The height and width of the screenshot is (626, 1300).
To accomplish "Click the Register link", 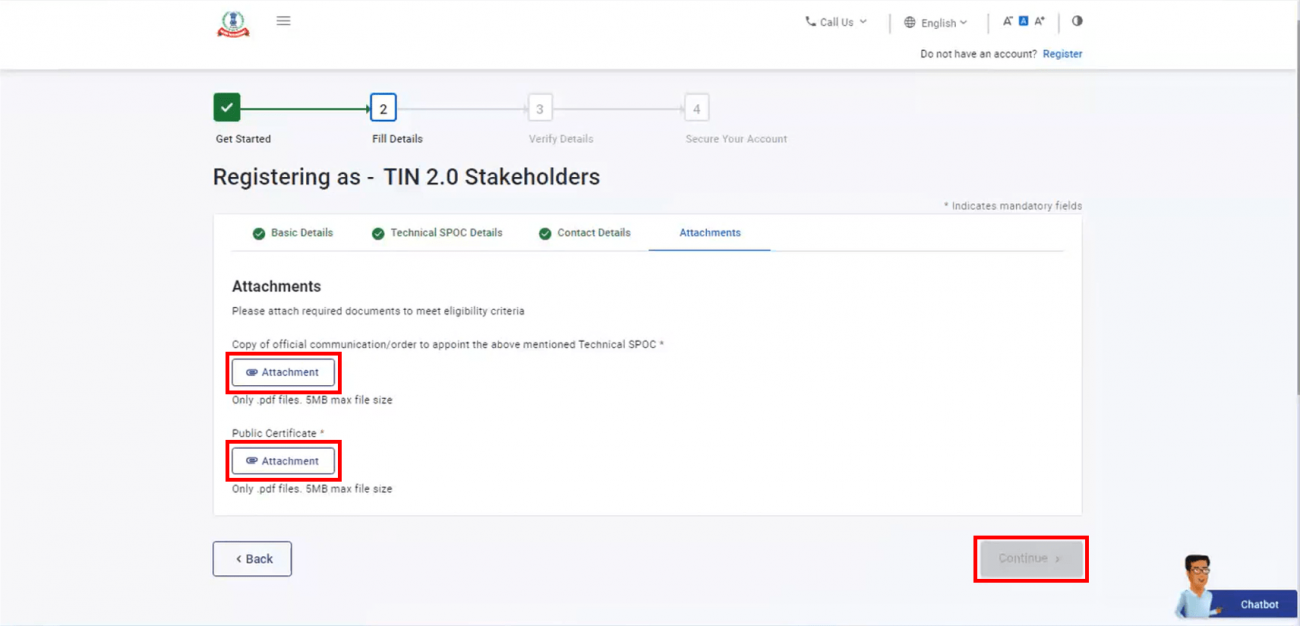I will 1062,54.
